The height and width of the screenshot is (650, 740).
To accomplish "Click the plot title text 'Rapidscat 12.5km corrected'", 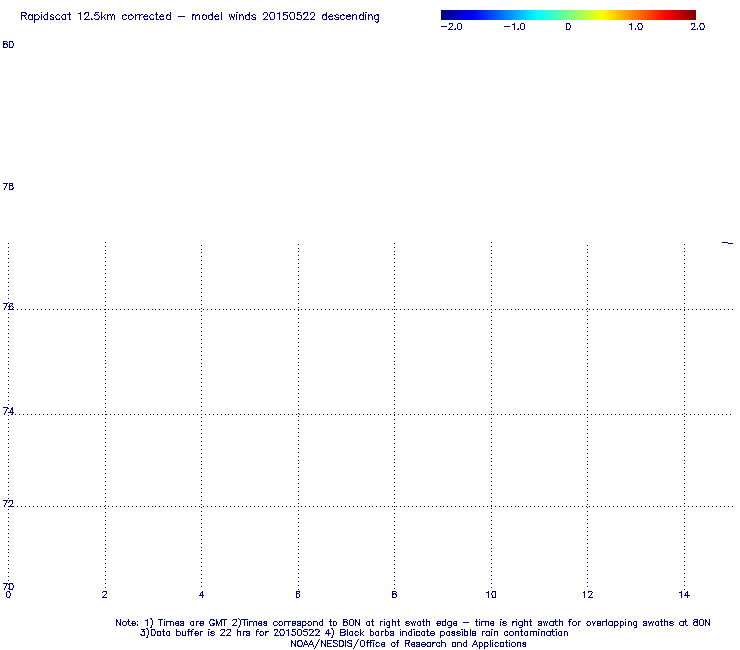I will (x=96, y=17).
